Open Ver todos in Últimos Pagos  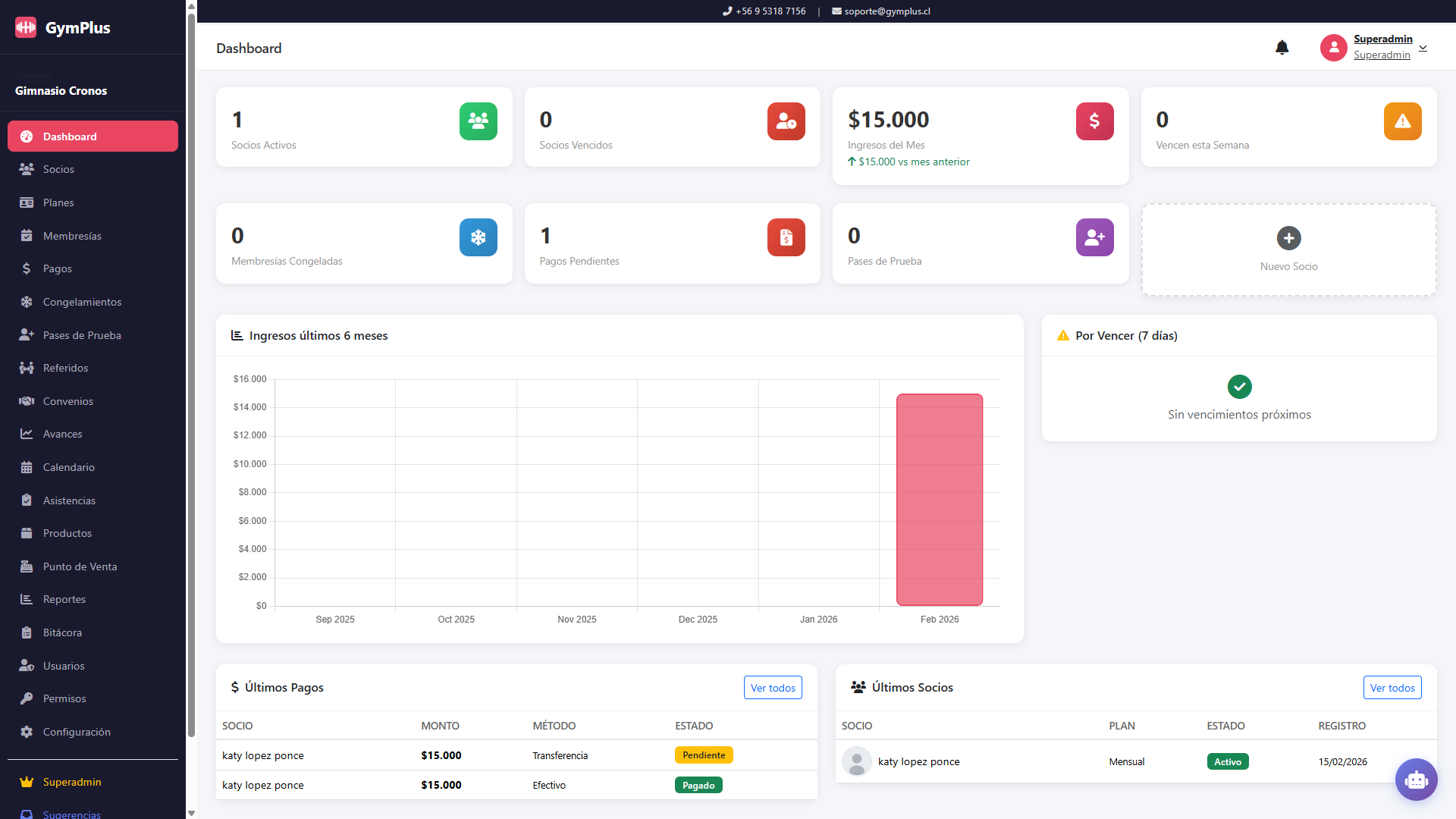[772, 687]
